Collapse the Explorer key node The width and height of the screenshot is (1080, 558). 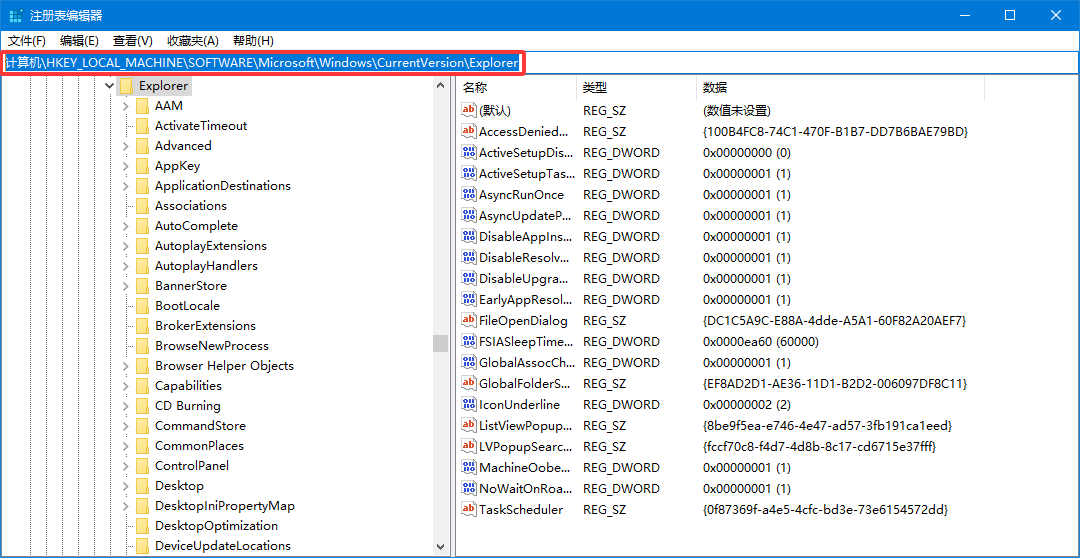pos(109,86)
